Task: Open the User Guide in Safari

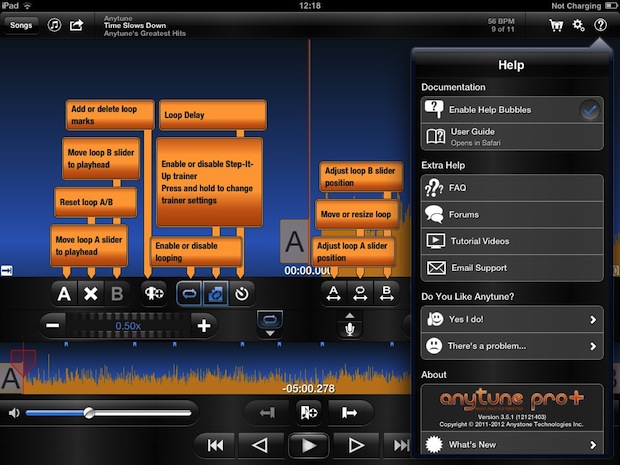Action: click(x=512, y=137)
